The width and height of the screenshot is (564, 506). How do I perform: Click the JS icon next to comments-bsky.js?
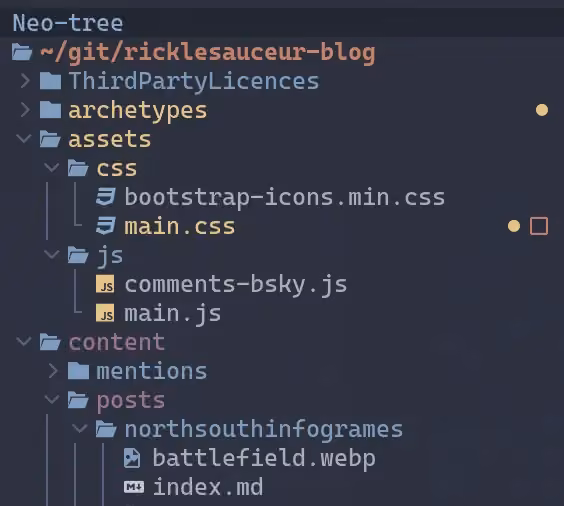click(105, 284)
